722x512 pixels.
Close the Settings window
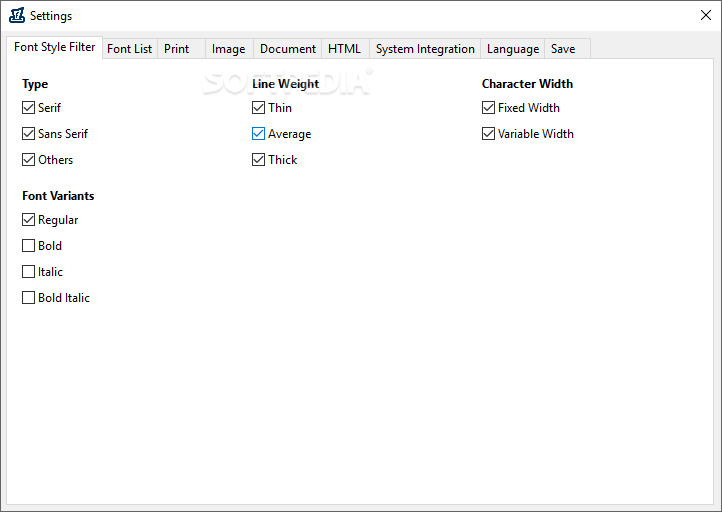(x=705, y=15)
